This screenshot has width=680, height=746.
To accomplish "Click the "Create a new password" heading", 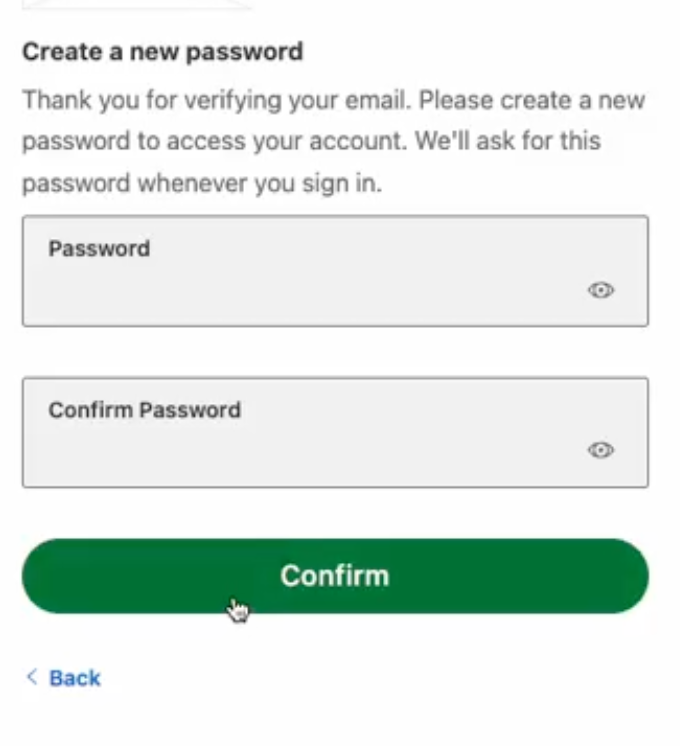I will [162, 51].
